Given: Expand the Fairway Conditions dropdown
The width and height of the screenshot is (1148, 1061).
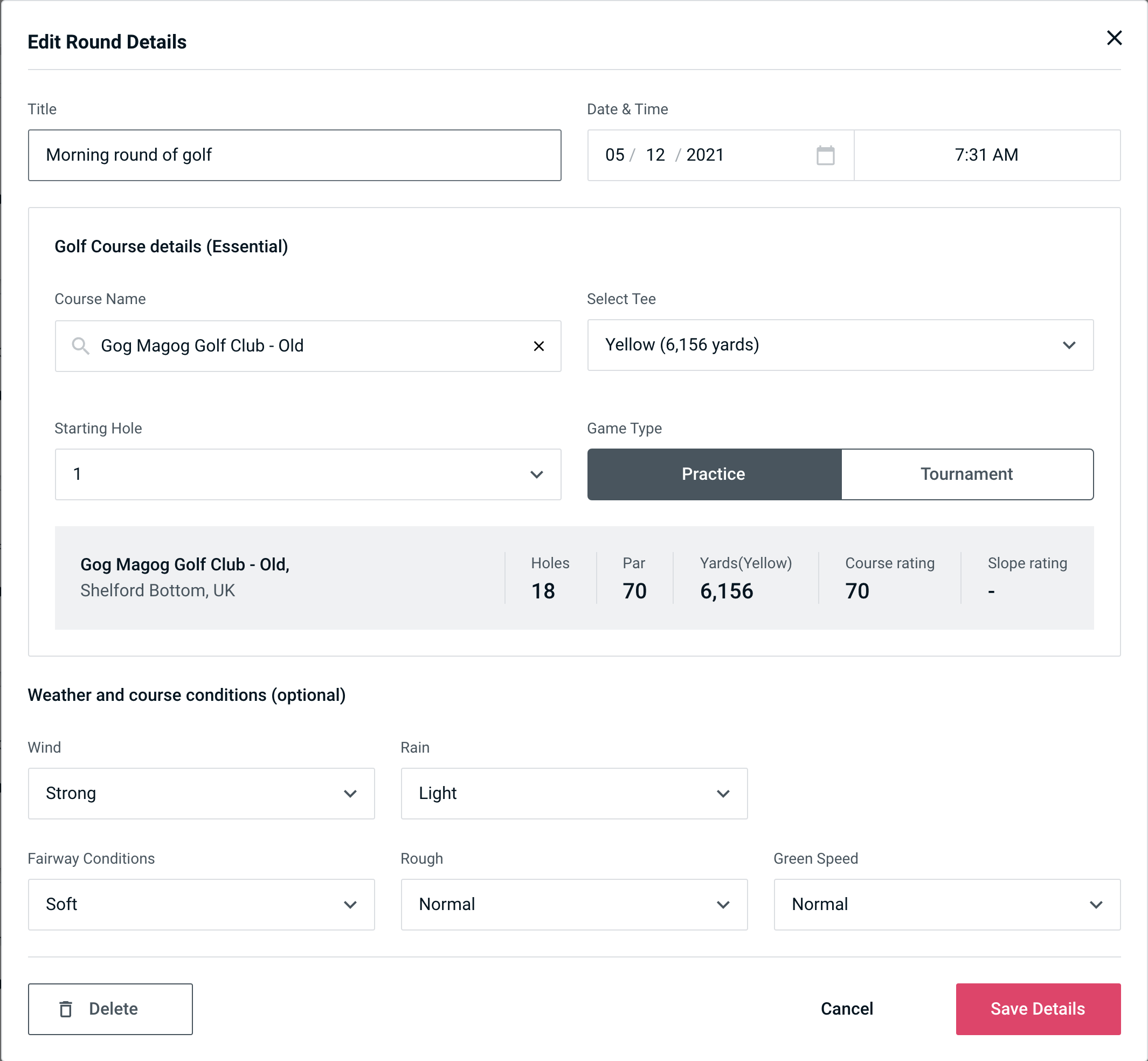Looking at the screenshot, I should tap(200, 904).
